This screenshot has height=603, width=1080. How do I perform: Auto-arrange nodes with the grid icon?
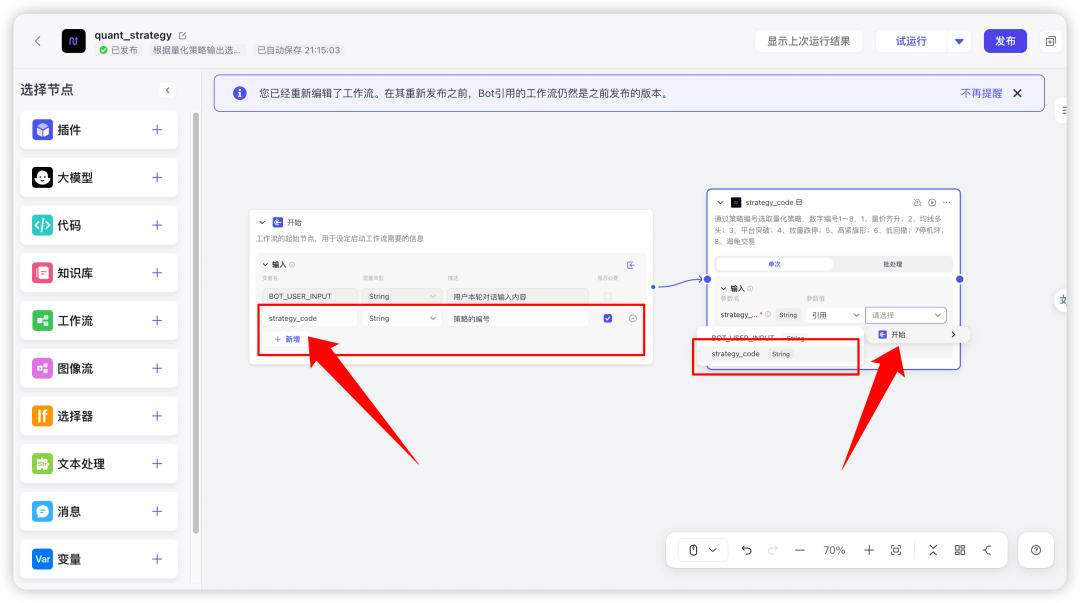[960, 550]
